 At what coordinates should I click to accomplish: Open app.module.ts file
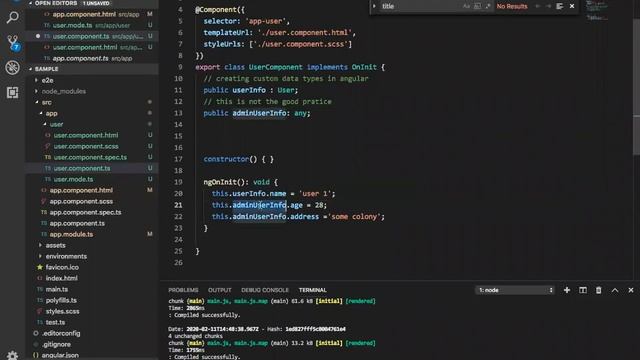[71, 234]
